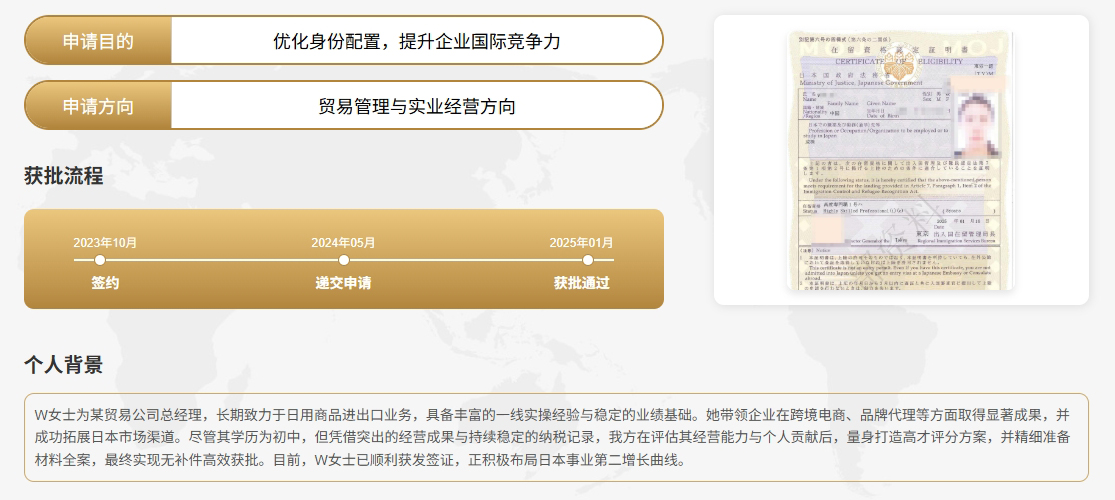The image size is (1115, 500).
Task: Click the 申请目的 gold label
Action: click(98, 41)
